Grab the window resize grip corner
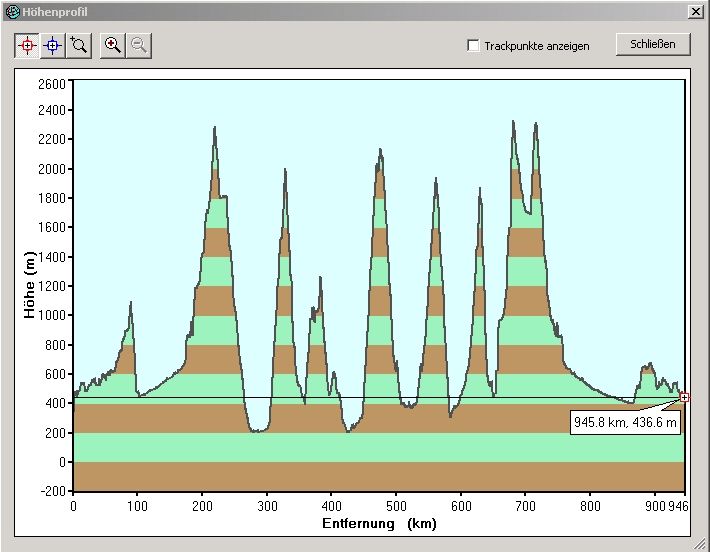 pyautogui.click(x=702, y=544)
